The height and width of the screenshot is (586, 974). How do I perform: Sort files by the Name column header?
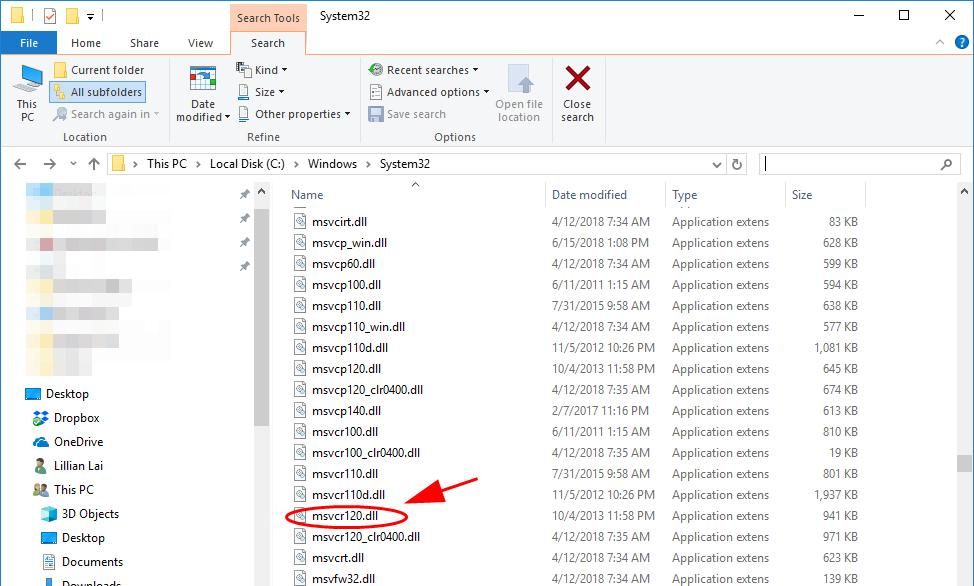[308, 195]
